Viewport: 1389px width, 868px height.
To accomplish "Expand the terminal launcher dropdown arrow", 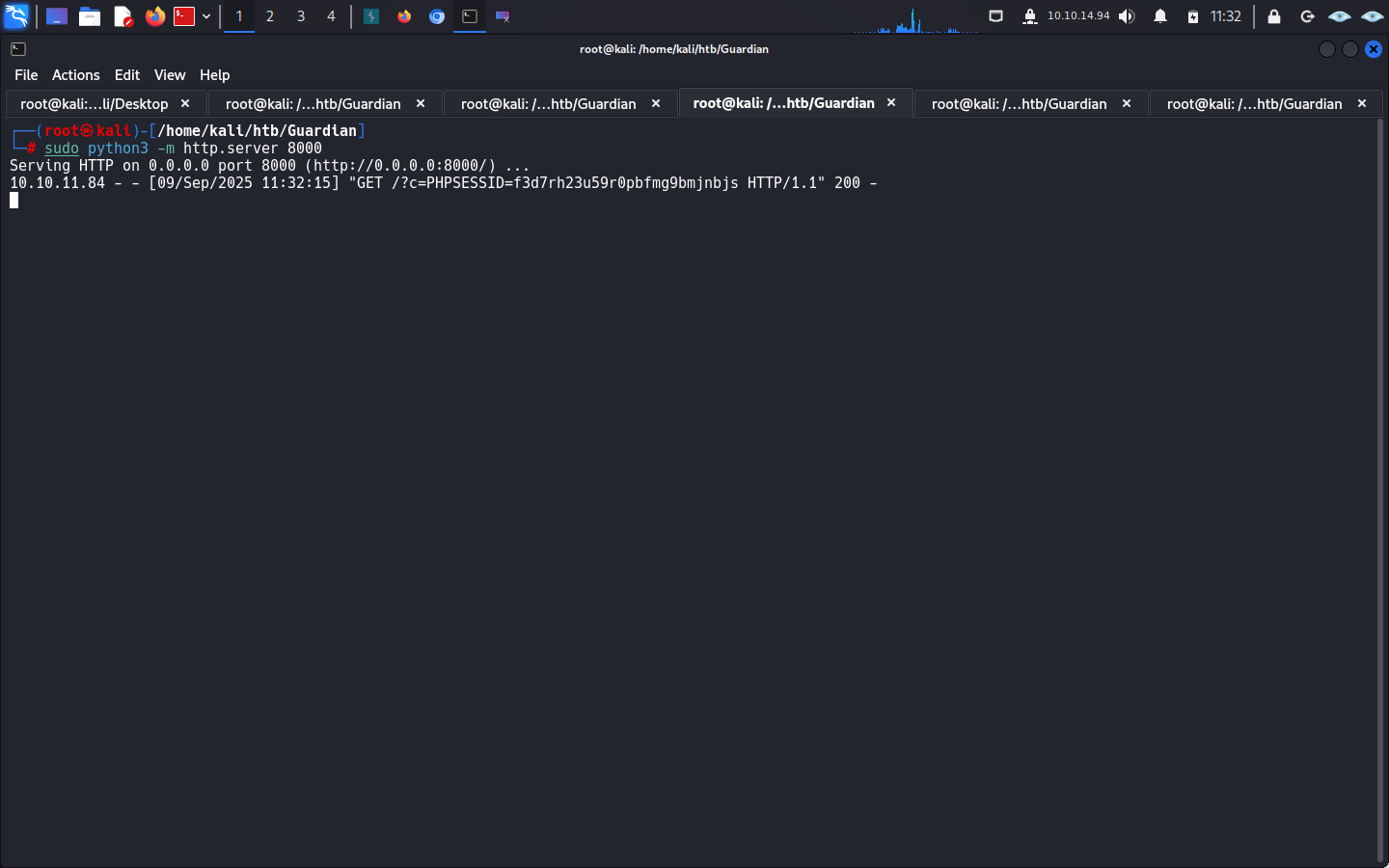I will click(x=206, y=16).
